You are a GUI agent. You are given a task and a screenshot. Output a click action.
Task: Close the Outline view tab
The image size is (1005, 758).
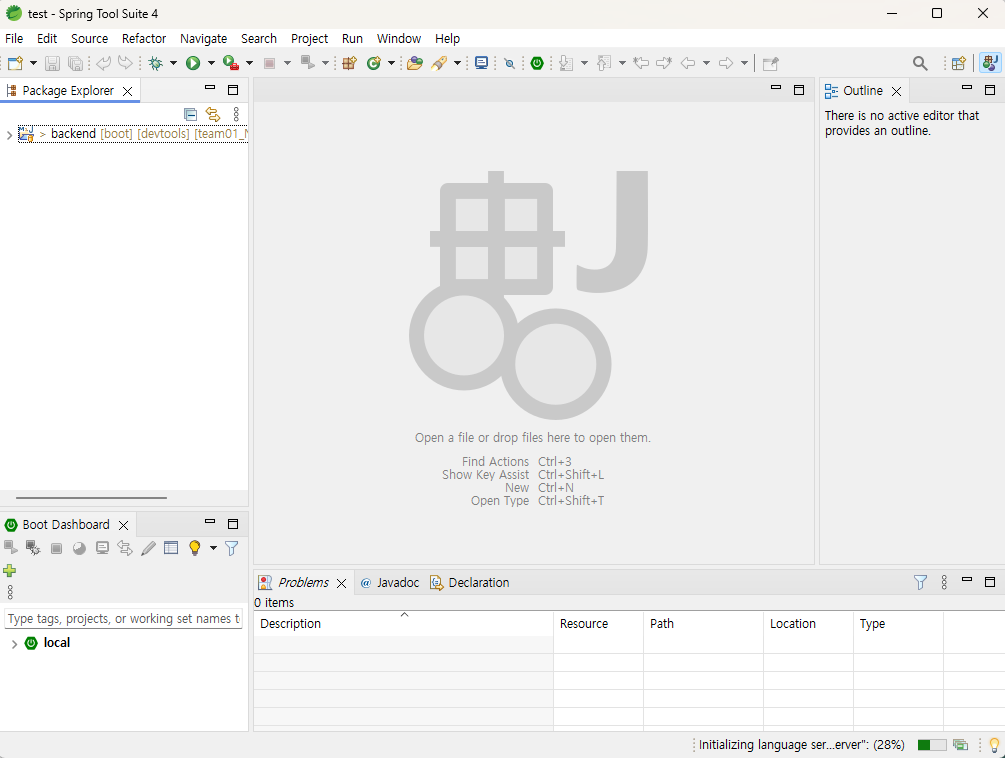tap(897, 91)
